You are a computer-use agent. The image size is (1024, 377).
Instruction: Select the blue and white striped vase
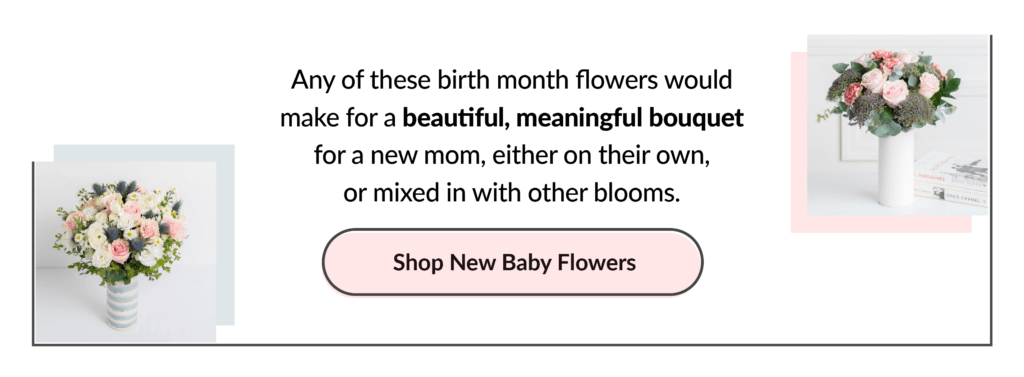[x=122, y=304]
